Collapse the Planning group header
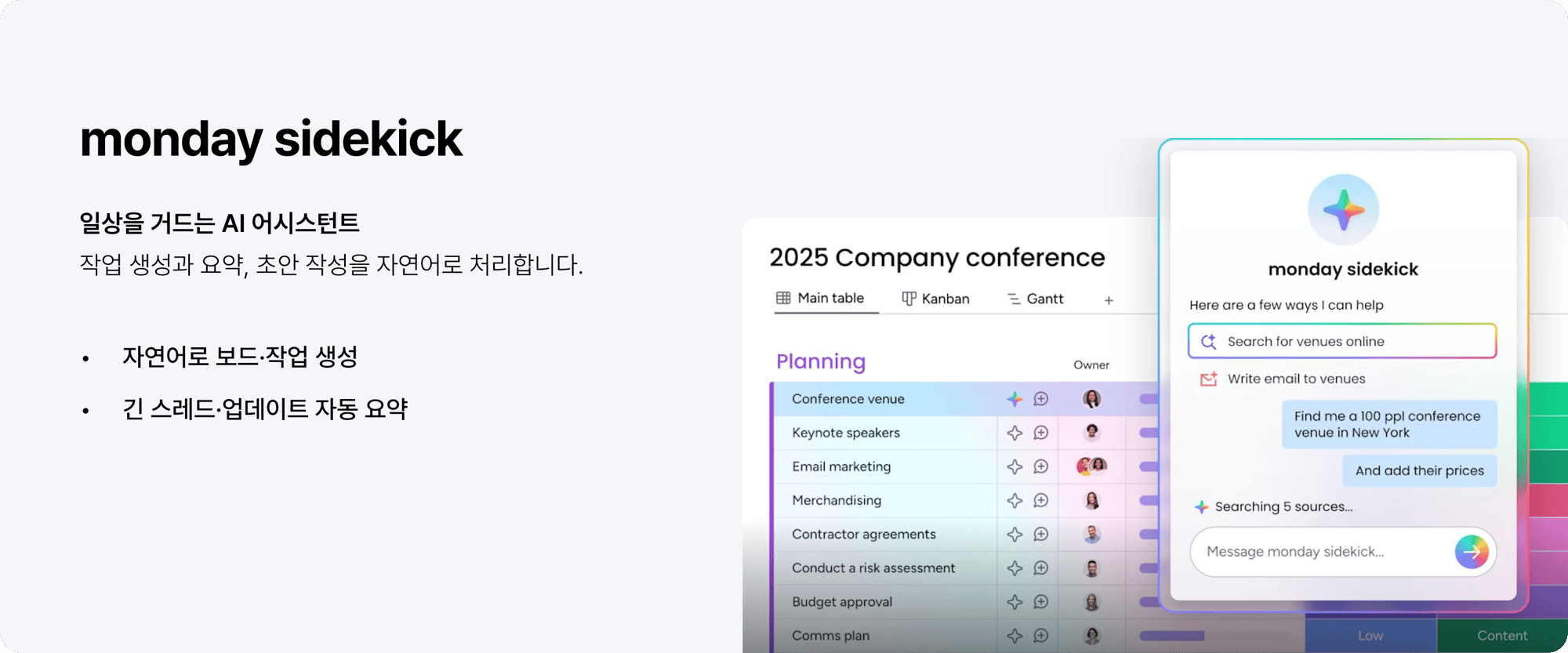Image resolution: width=1568 pixels, height=653 pixels. (821, 361)
